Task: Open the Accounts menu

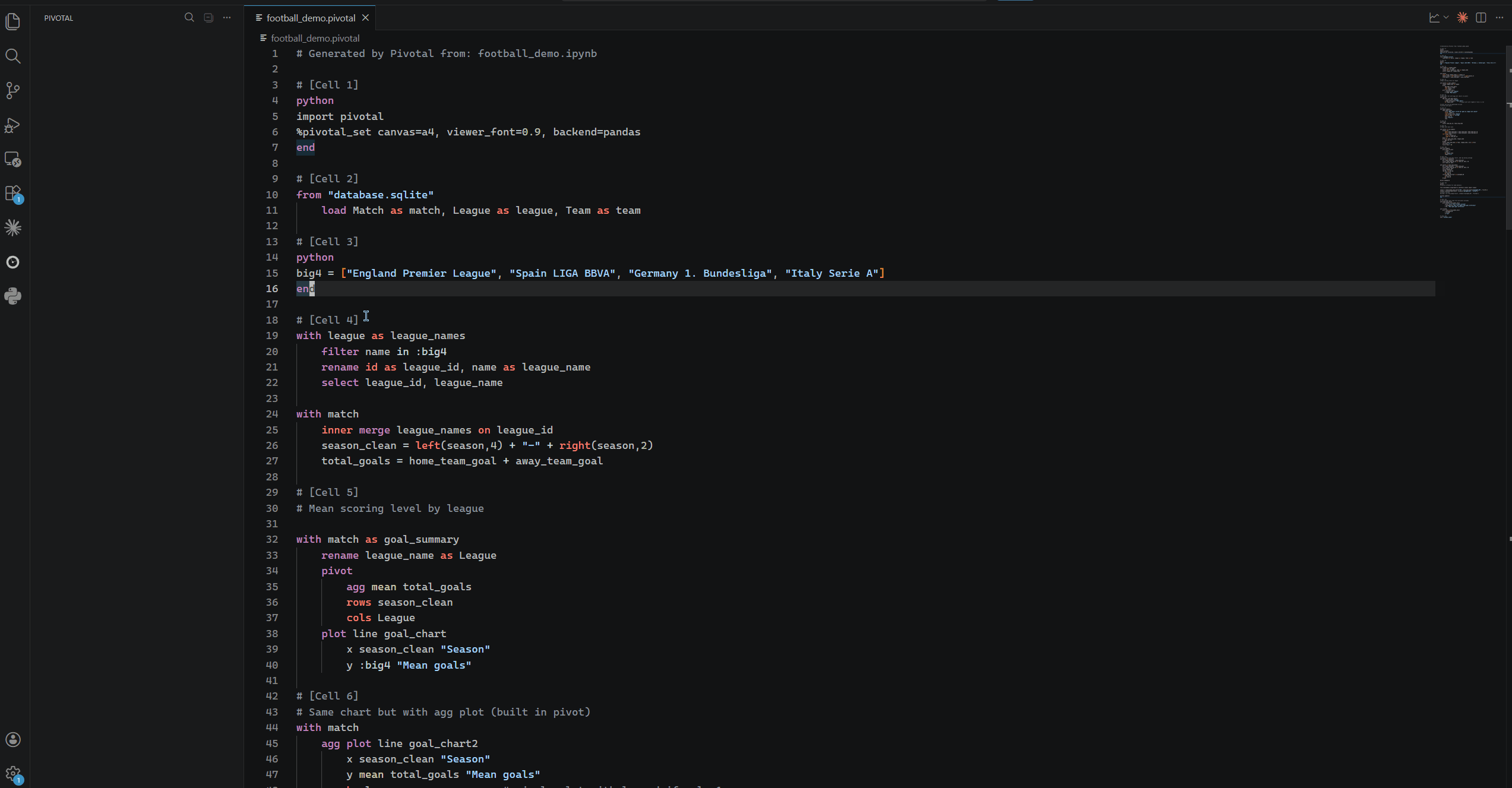Action: click(13, 739)
